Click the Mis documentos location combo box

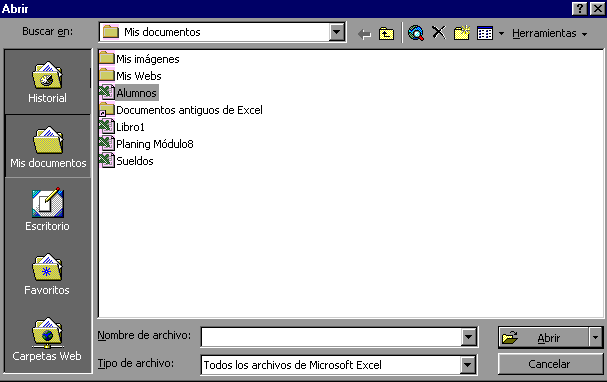click(222, 32)
